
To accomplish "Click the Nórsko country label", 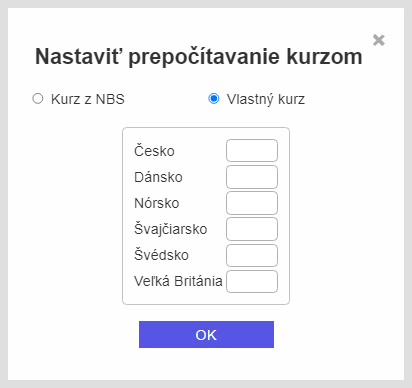I will (157, 203).
